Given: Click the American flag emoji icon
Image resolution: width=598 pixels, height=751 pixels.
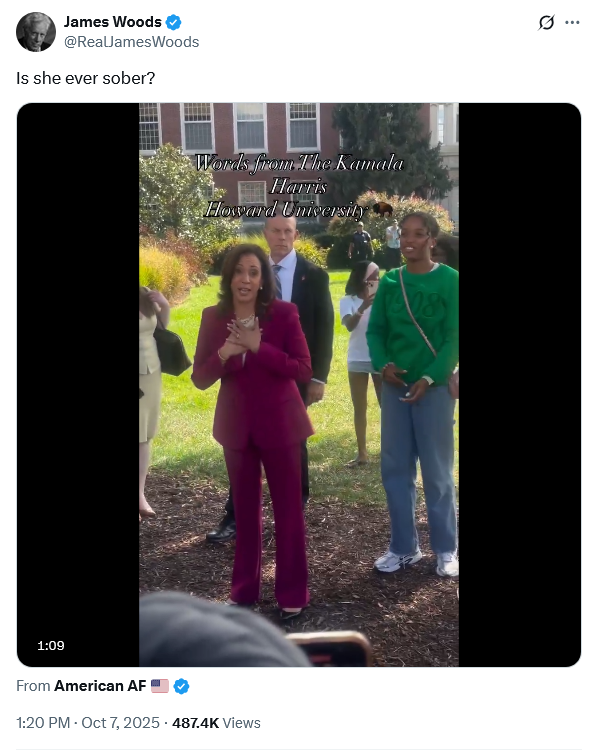Looking at the screenshot, I should [x=160, y=686].
